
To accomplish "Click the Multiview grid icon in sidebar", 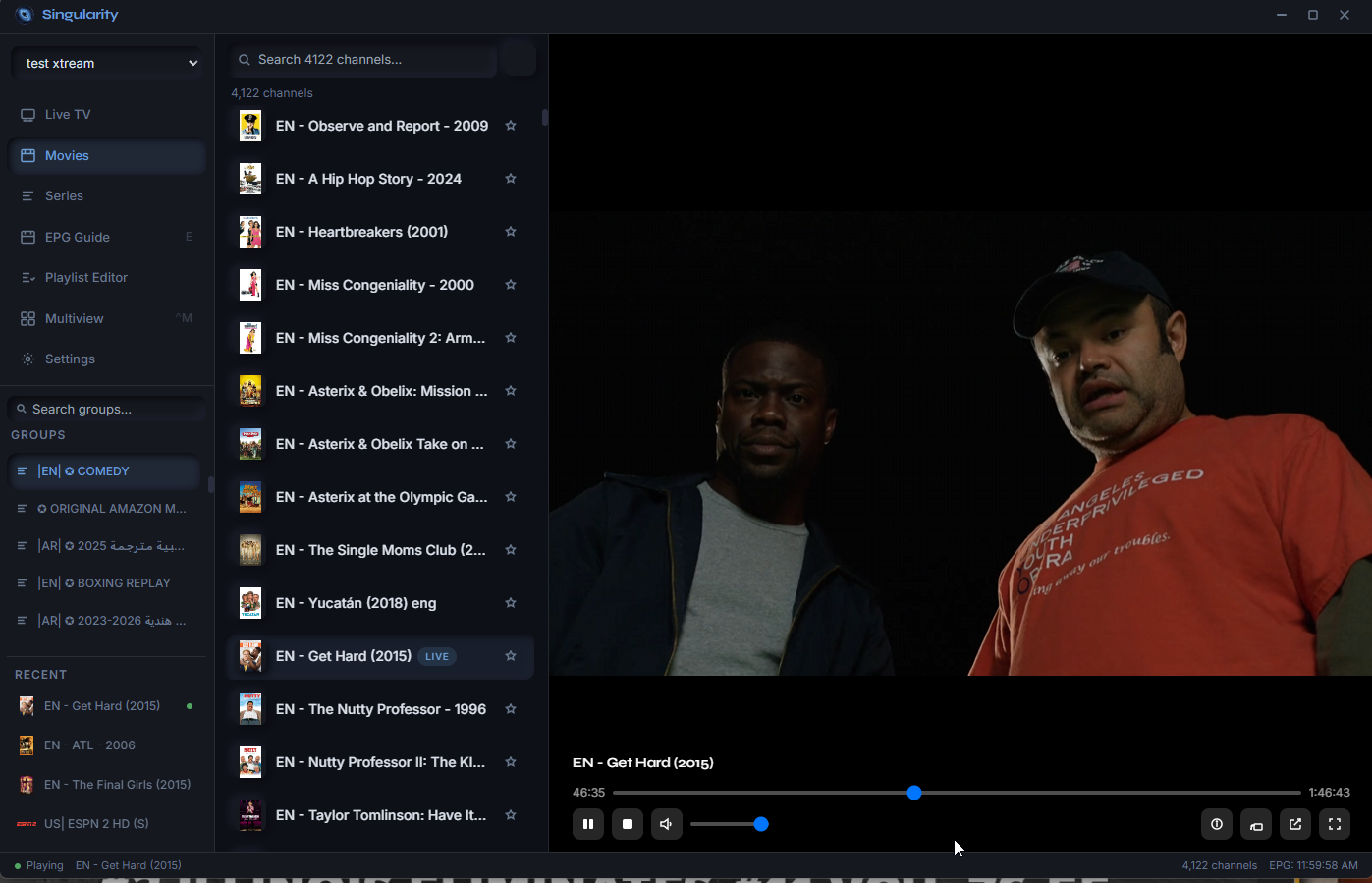I will [x=27, y=318].
